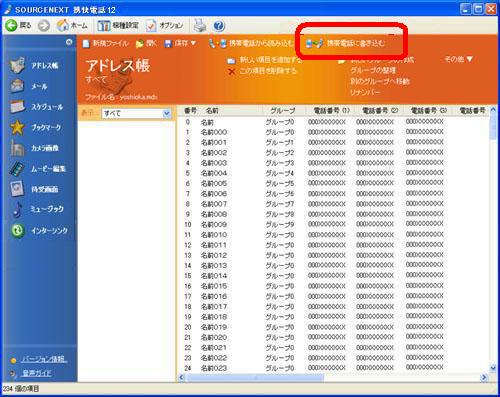
Task: Sort by the 電話番号 (2) column header
Action: click(380, 111)
